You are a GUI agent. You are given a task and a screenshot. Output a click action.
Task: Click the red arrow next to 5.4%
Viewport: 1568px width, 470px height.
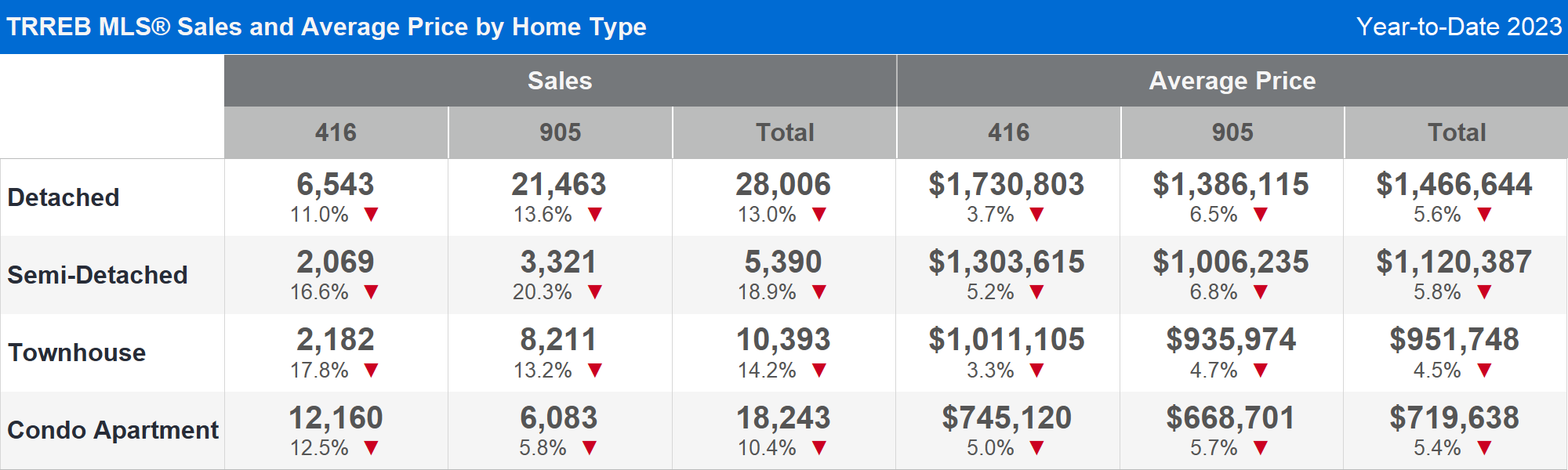click(1484, 448)
